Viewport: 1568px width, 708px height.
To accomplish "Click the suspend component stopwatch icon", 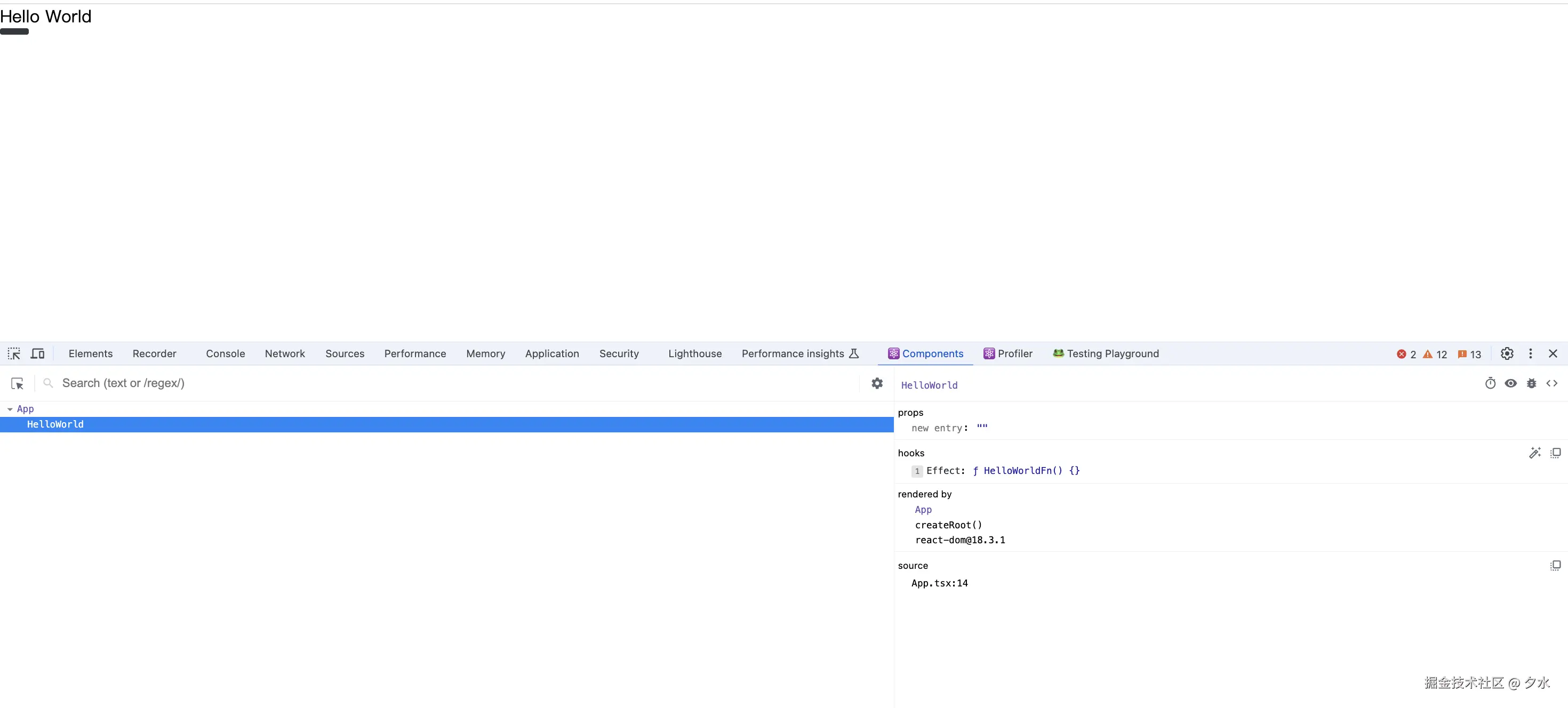I will (x=1490, y=383).
